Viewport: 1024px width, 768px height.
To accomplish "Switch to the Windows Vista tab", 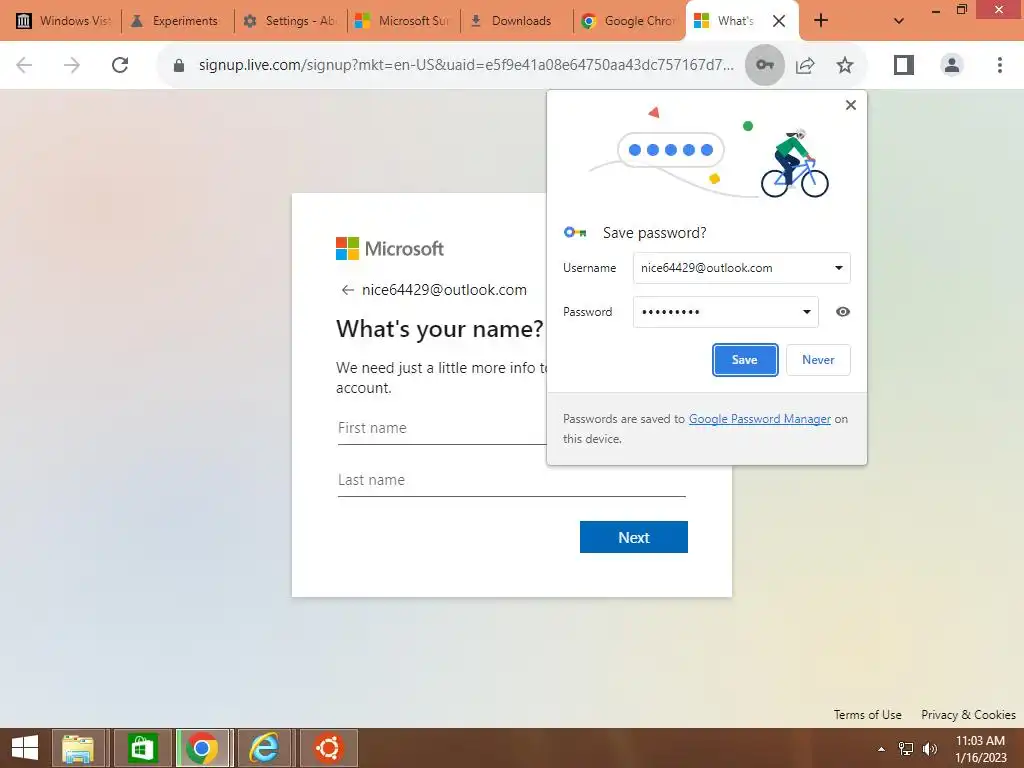I will pyautogui.click(x=63, y=21).
